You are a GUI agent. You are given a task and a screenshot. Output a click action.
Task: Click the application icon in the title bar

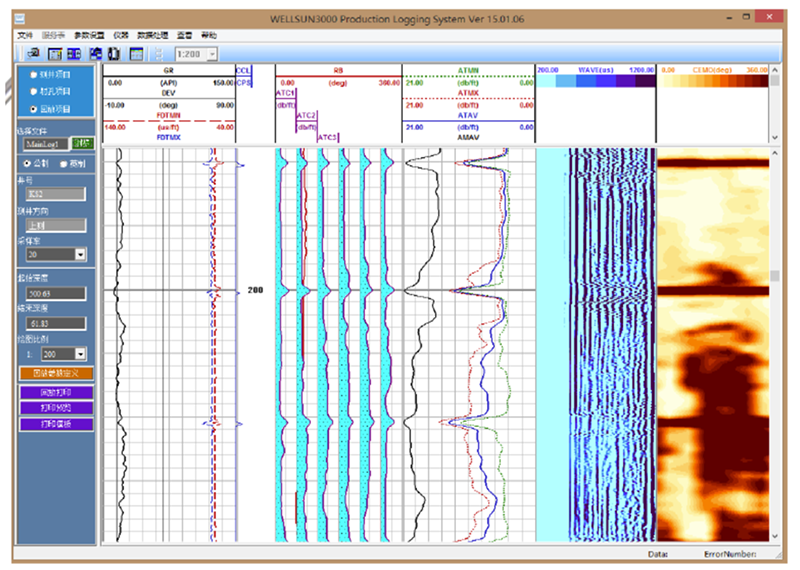pyautogui.click(x=19, y=19)
